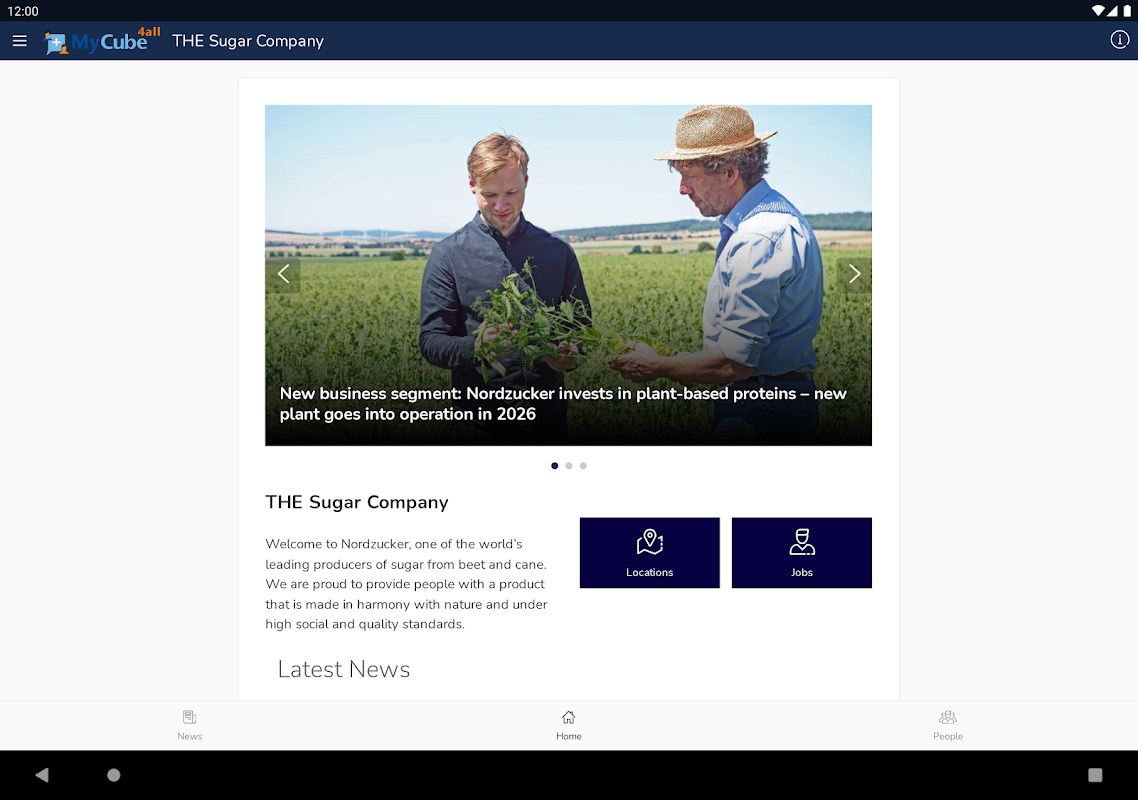Click the "Welcome to Nordzucker" paragraph
This screenshot has width=1138, height=800.
[x=406, y=584]
